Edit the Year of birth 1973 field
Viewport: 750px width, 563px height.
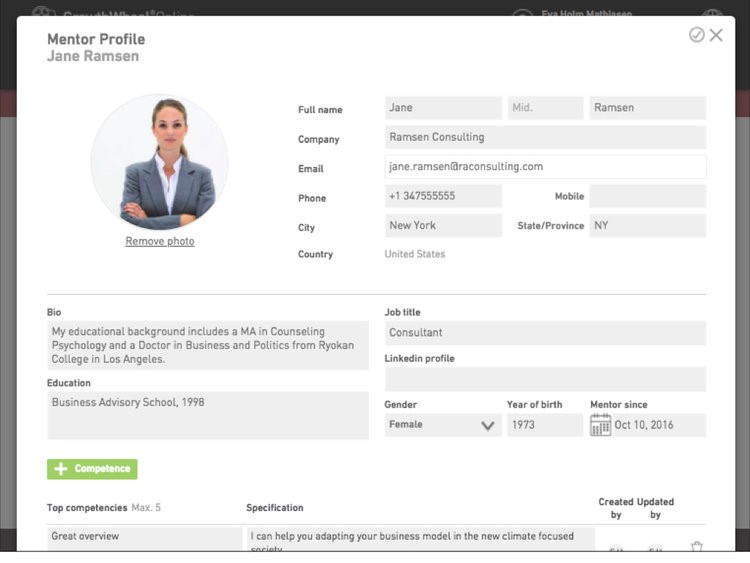[545, 425]
